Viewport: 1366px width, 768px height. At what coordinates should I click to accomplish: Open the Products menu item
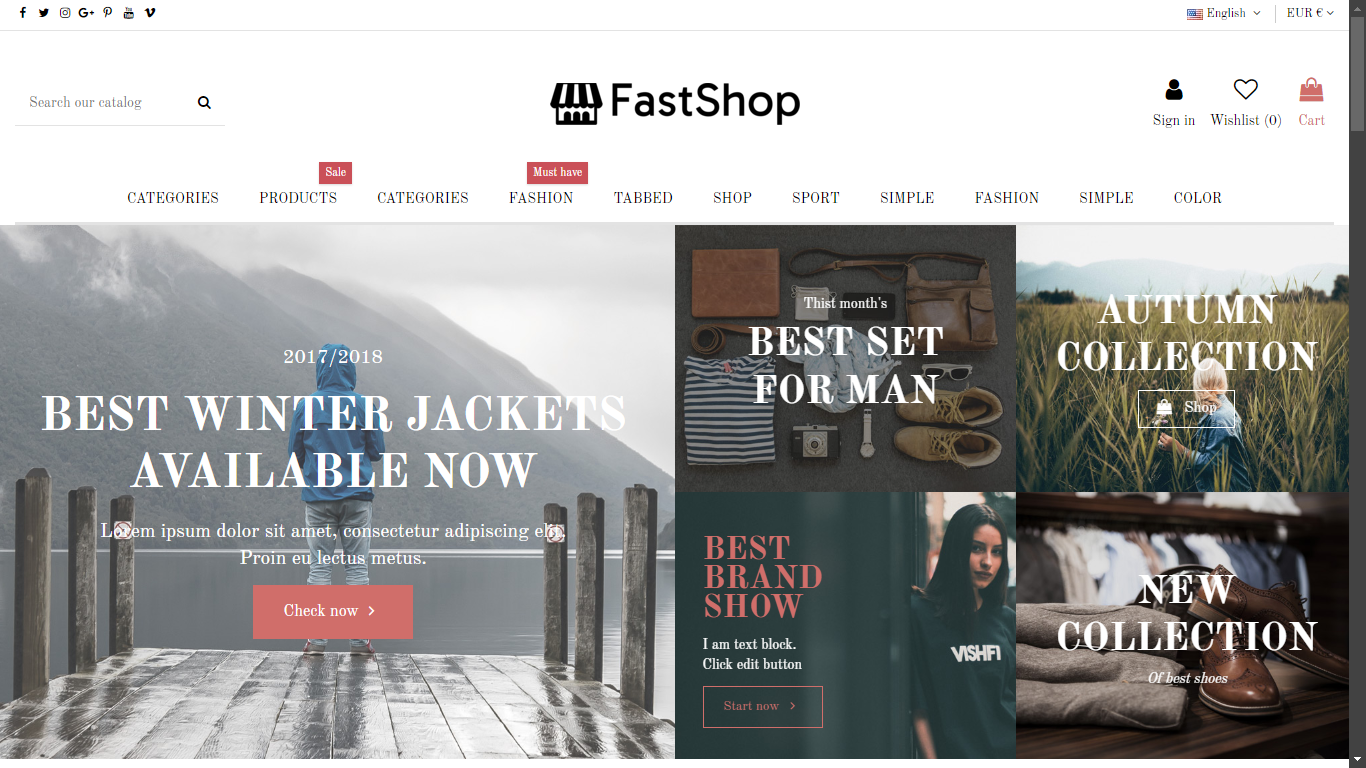(298, 198)
